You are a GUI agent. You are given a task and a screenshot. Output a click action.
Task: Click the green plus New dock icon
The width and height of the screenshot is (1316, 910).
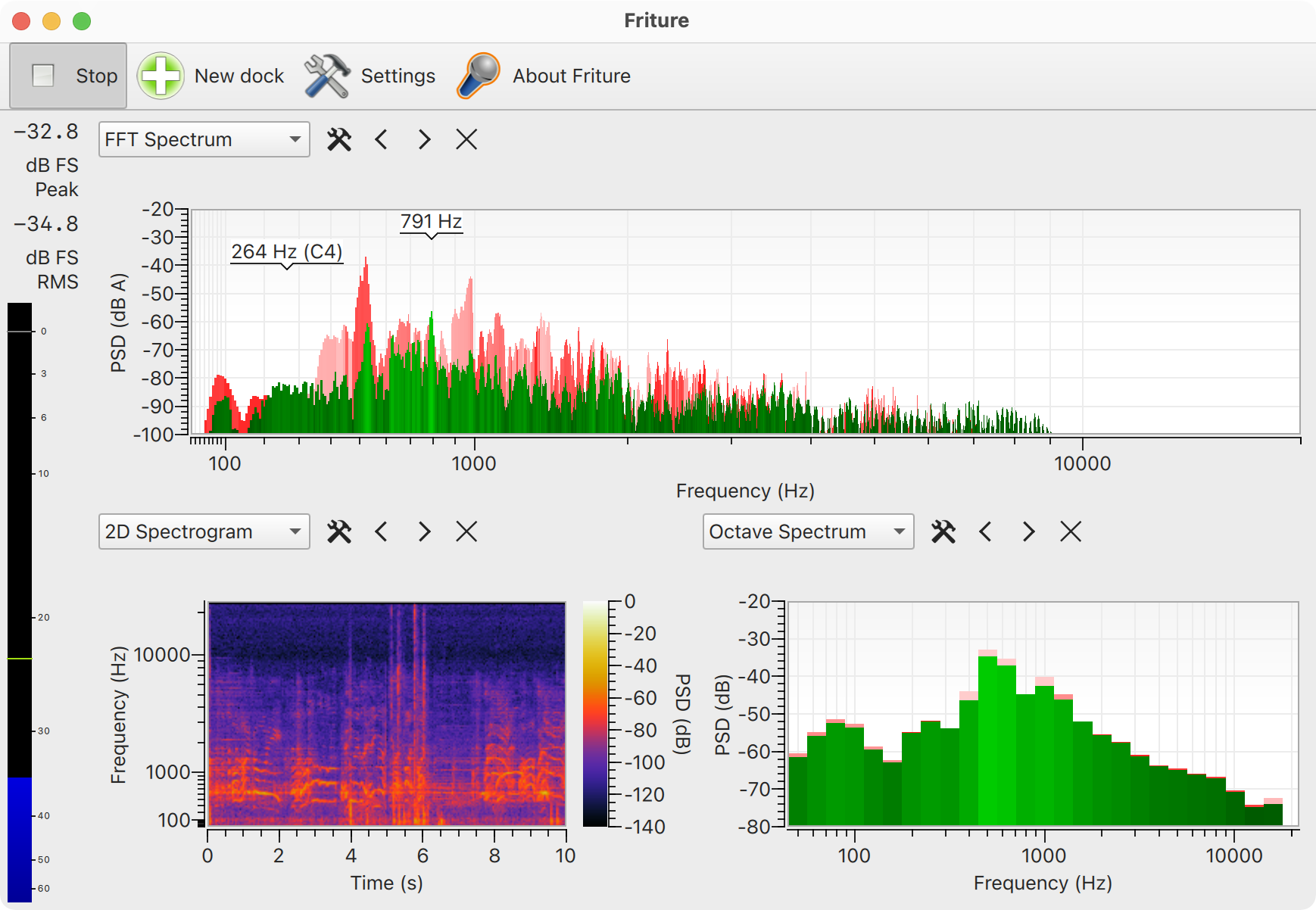tap(161, 76)
